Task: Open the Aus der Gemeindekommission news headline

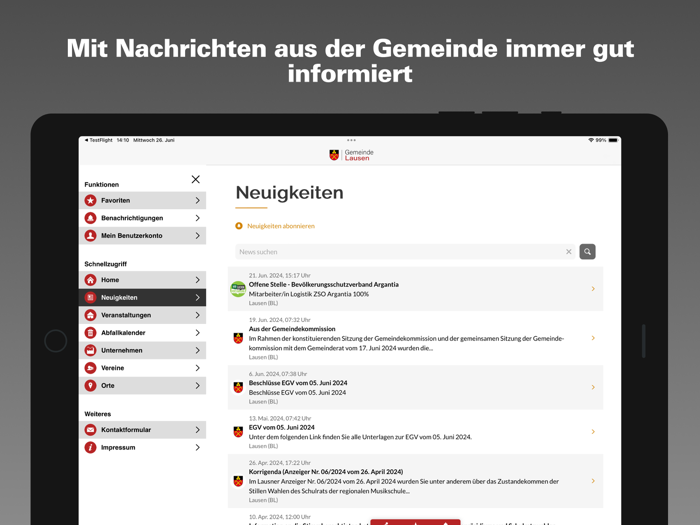Action: [292, 329]
